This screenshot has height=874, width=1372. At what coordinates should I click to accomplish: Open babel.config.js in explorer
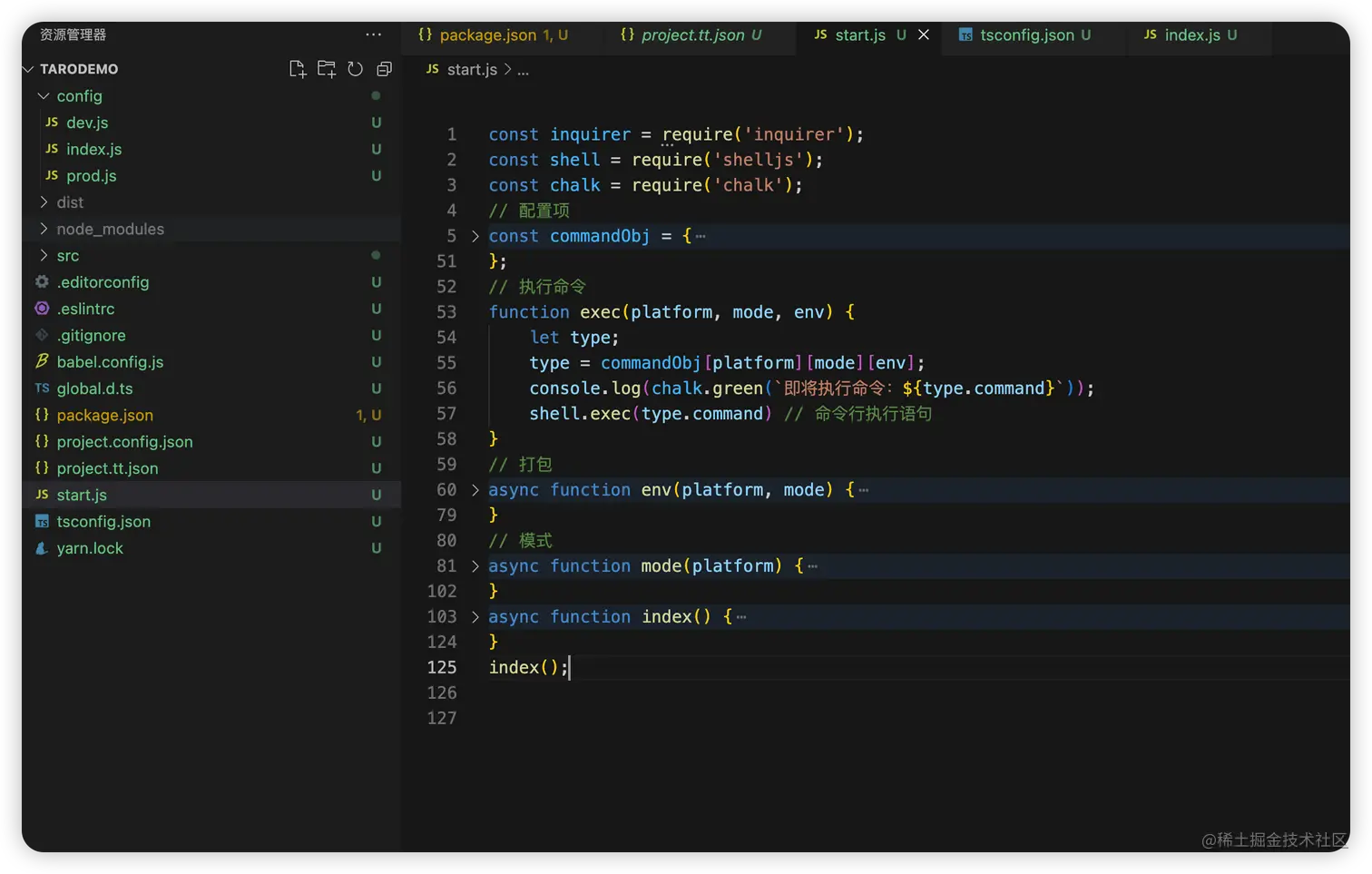click(211, 361)
